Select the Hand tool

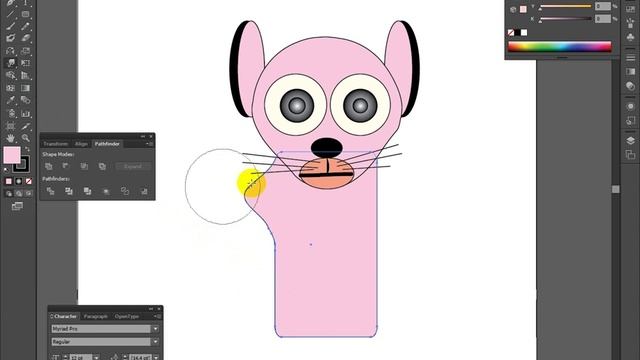(x=11, y=138)
